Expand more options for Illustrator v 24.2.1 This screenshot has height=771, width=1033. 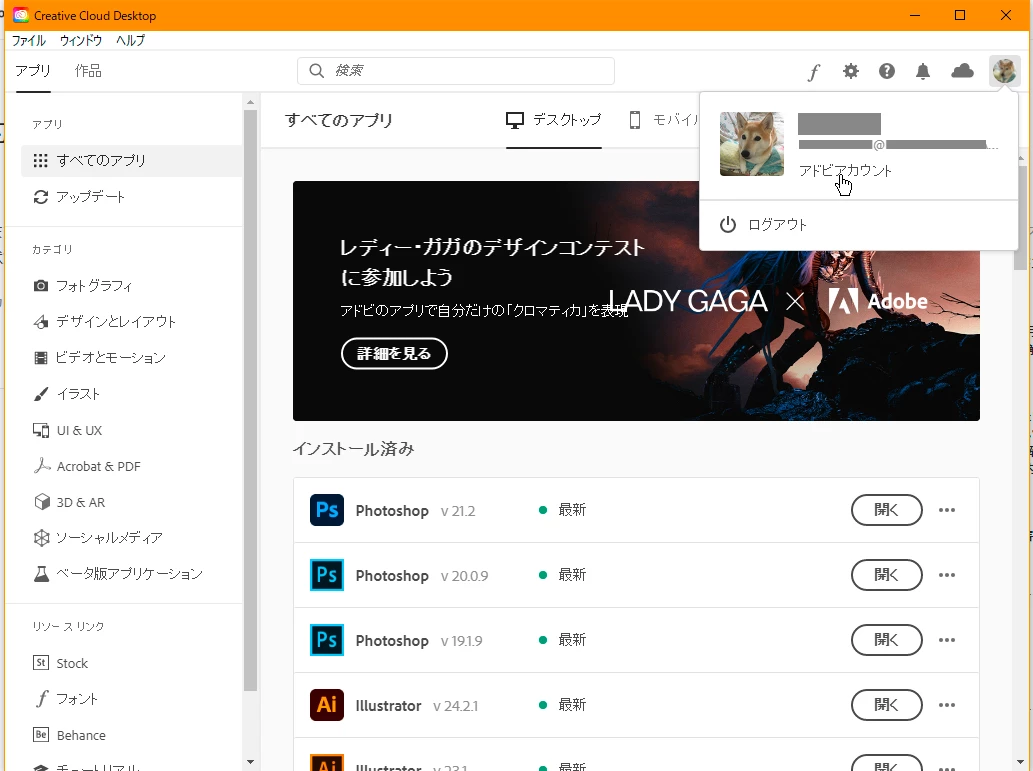947,705
